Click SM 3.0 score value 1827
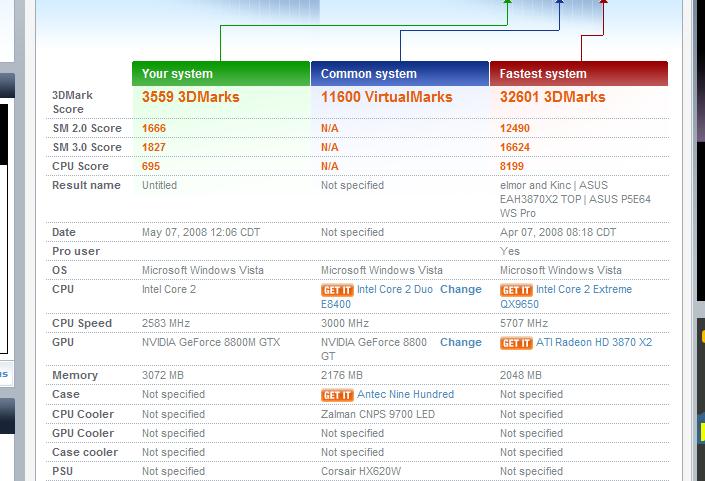The height and width of the screenshot is (481, 705). [x=154, y=147]
